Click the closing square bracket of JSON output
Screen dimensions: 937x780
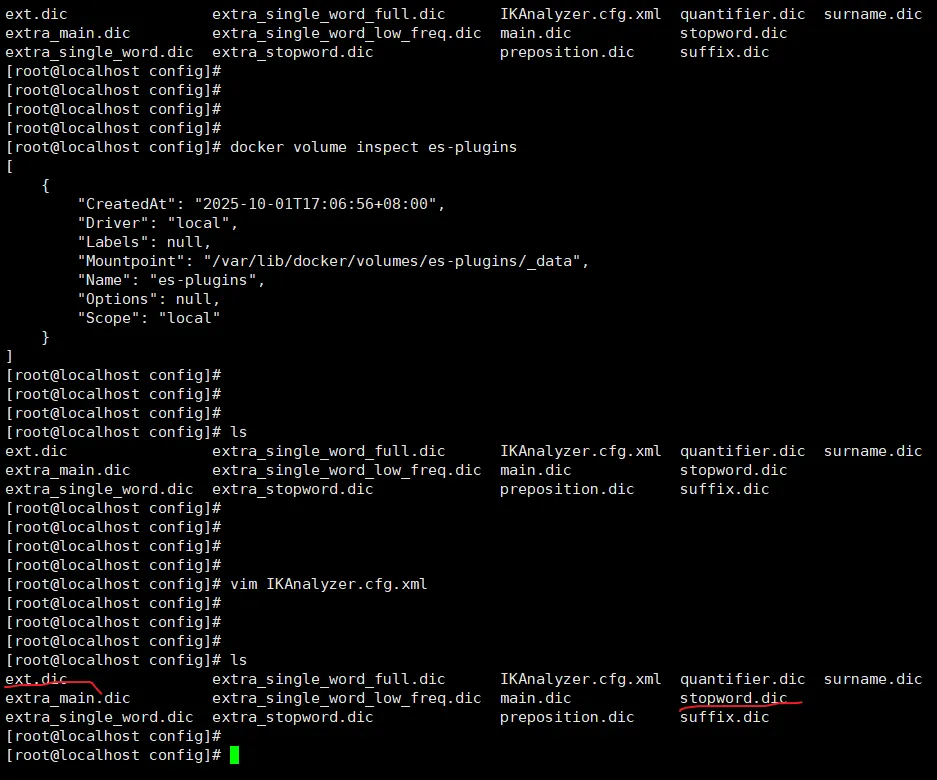click(10, 356)
